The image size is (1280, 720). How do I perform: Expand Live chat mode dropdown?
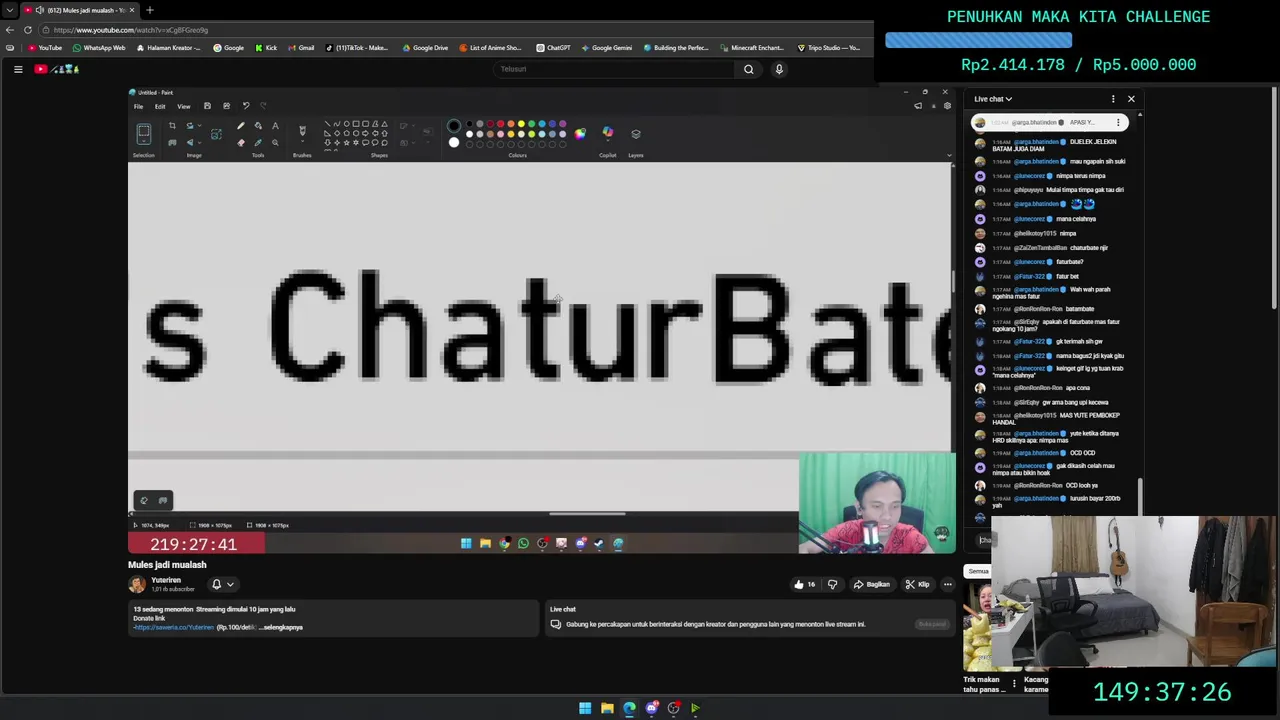(x=993, y=99)
